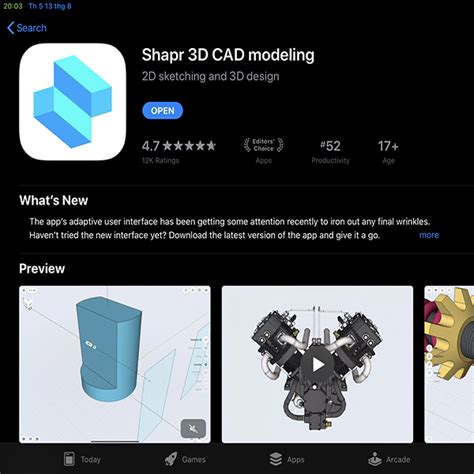
Task: Open the Today tab icon
Action: click(69, 459)
